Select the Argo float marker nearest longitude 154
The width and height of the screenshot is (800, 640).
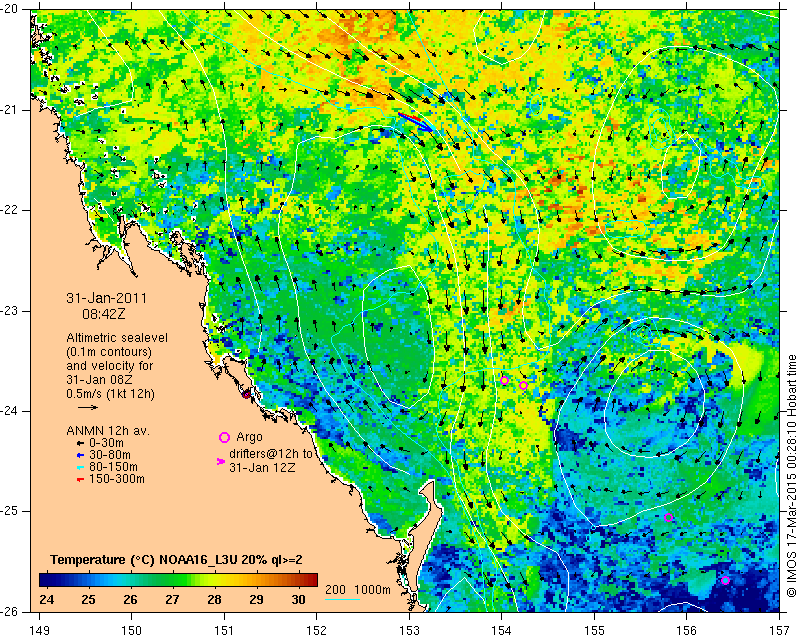click(504, 380)
